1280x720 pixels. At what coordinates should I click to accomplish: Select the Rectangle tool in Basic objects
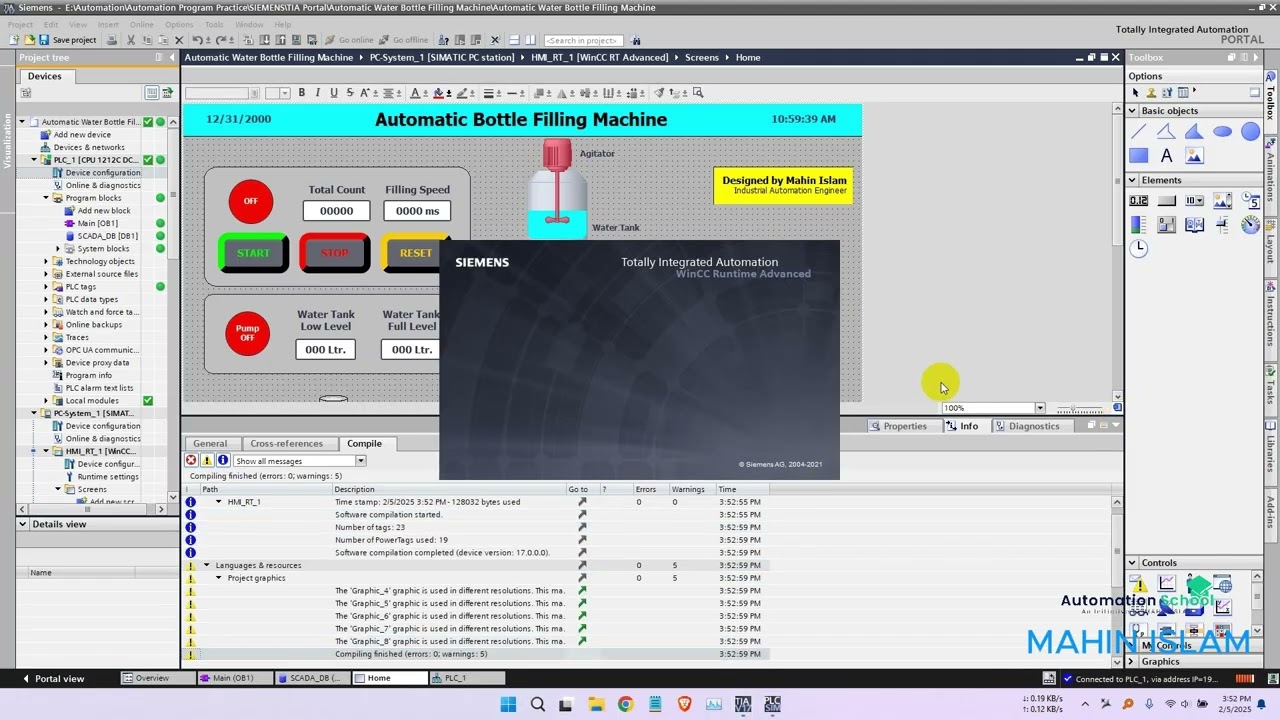coord(1139,155)
